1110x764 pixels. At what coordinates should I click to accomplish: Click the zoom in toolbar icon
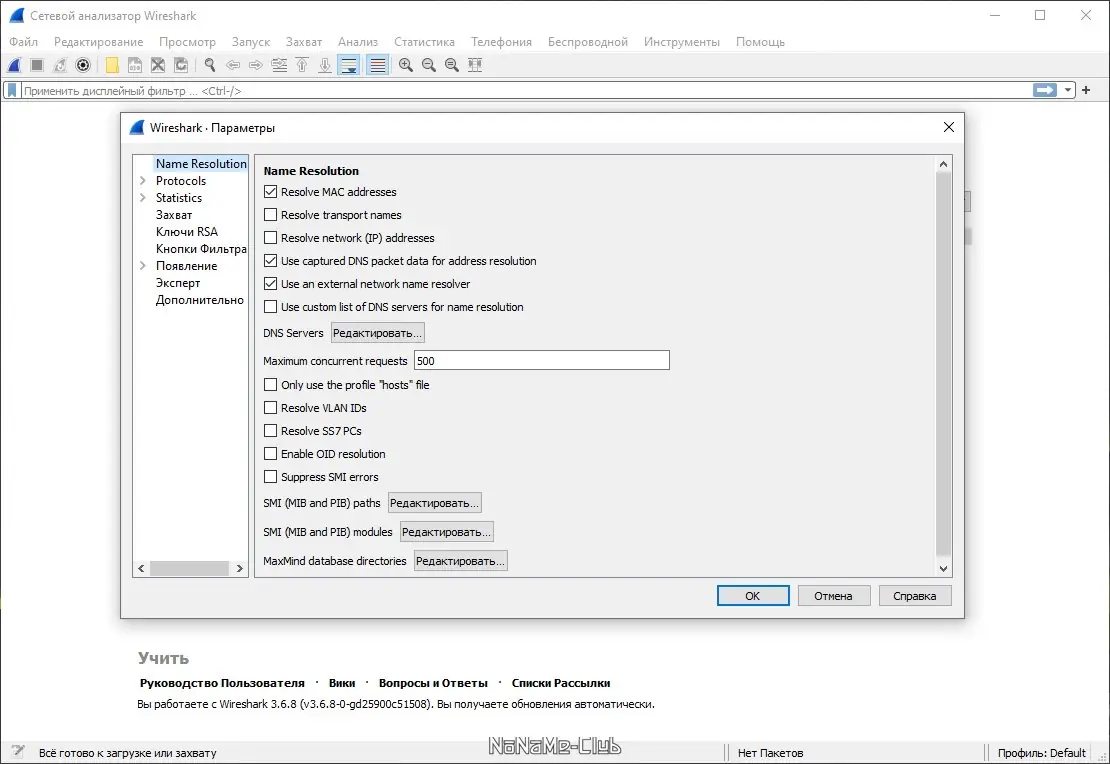(x=406, y=65)
